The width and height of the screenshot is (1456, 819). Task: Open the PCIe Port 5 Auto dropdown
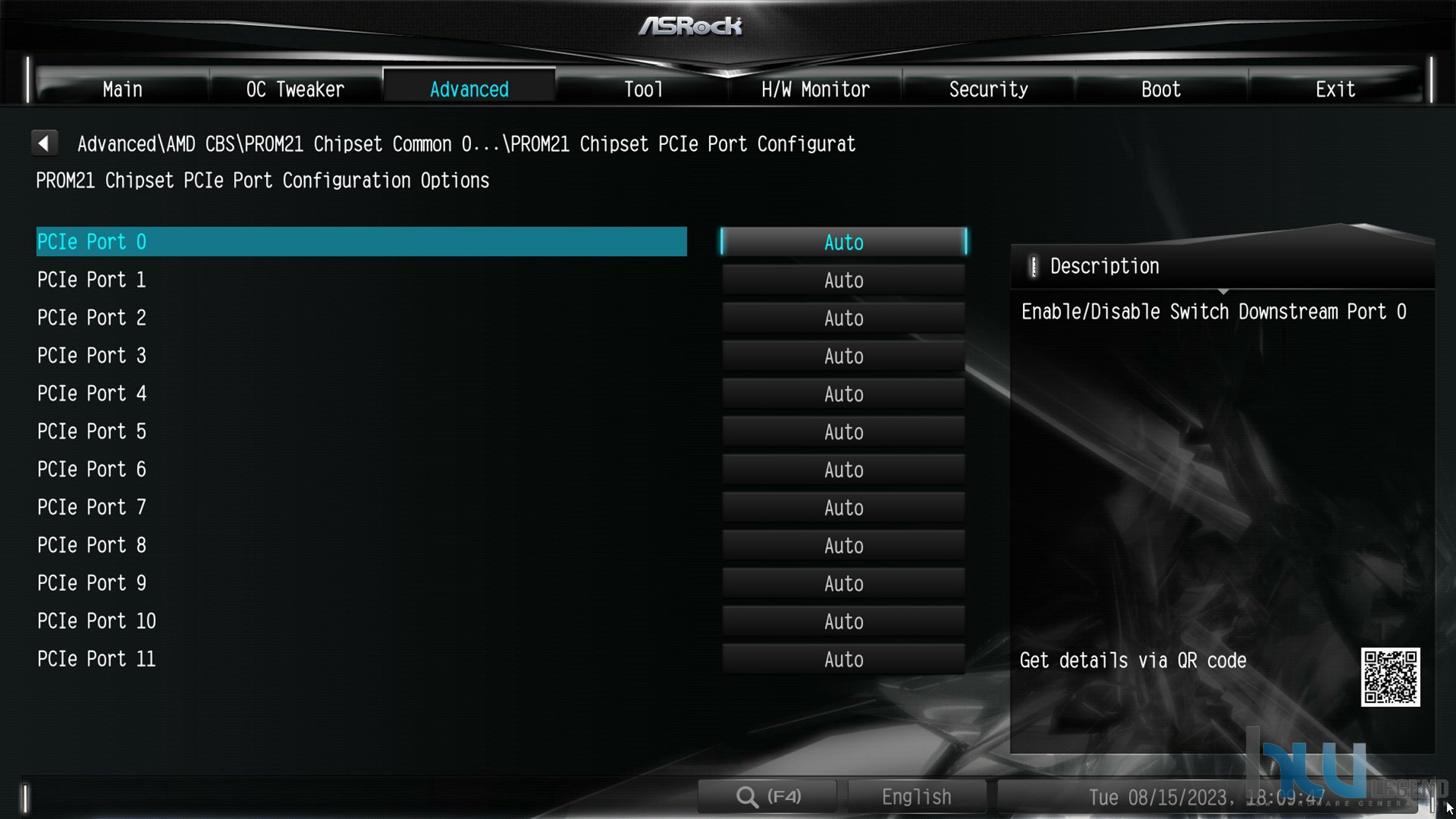[x=843, y=432]
